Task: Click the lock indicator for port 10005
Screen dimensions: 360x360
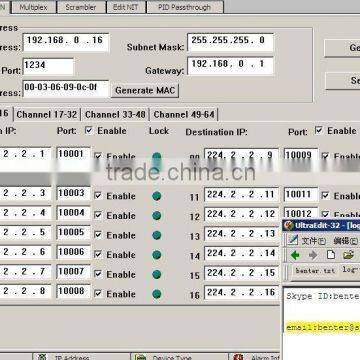Action: 156,235
